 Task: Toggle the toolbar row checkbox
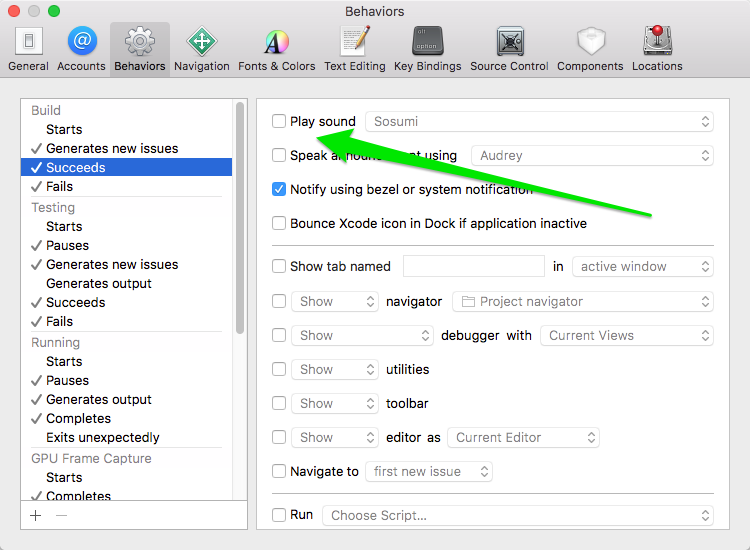[279, 403]
